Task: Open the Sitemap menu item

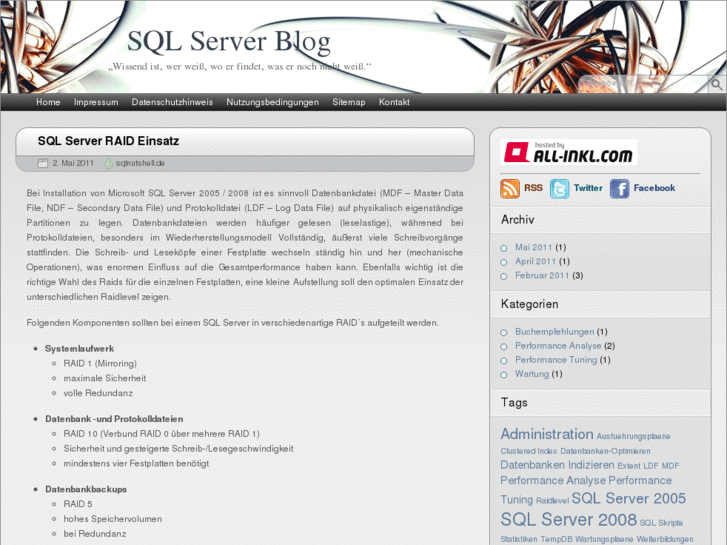Action: 349,102
